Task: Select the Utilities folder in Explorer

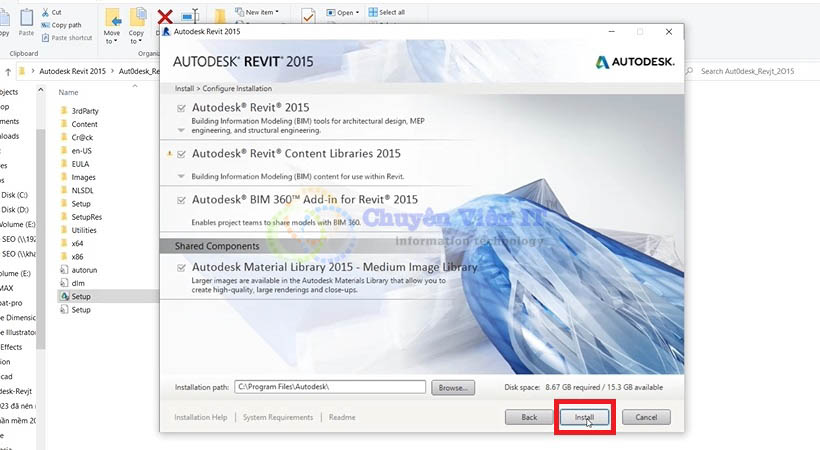Action: click(84, 230)
